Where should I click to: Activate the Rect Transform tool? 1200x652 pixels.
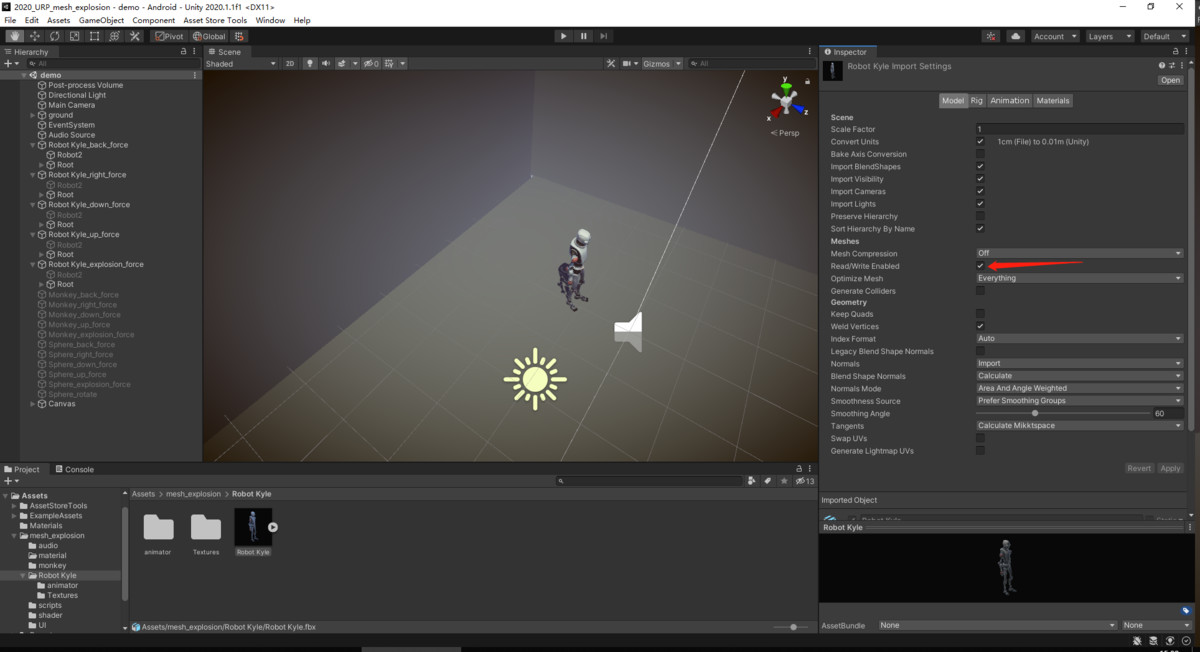click(93, 35)
